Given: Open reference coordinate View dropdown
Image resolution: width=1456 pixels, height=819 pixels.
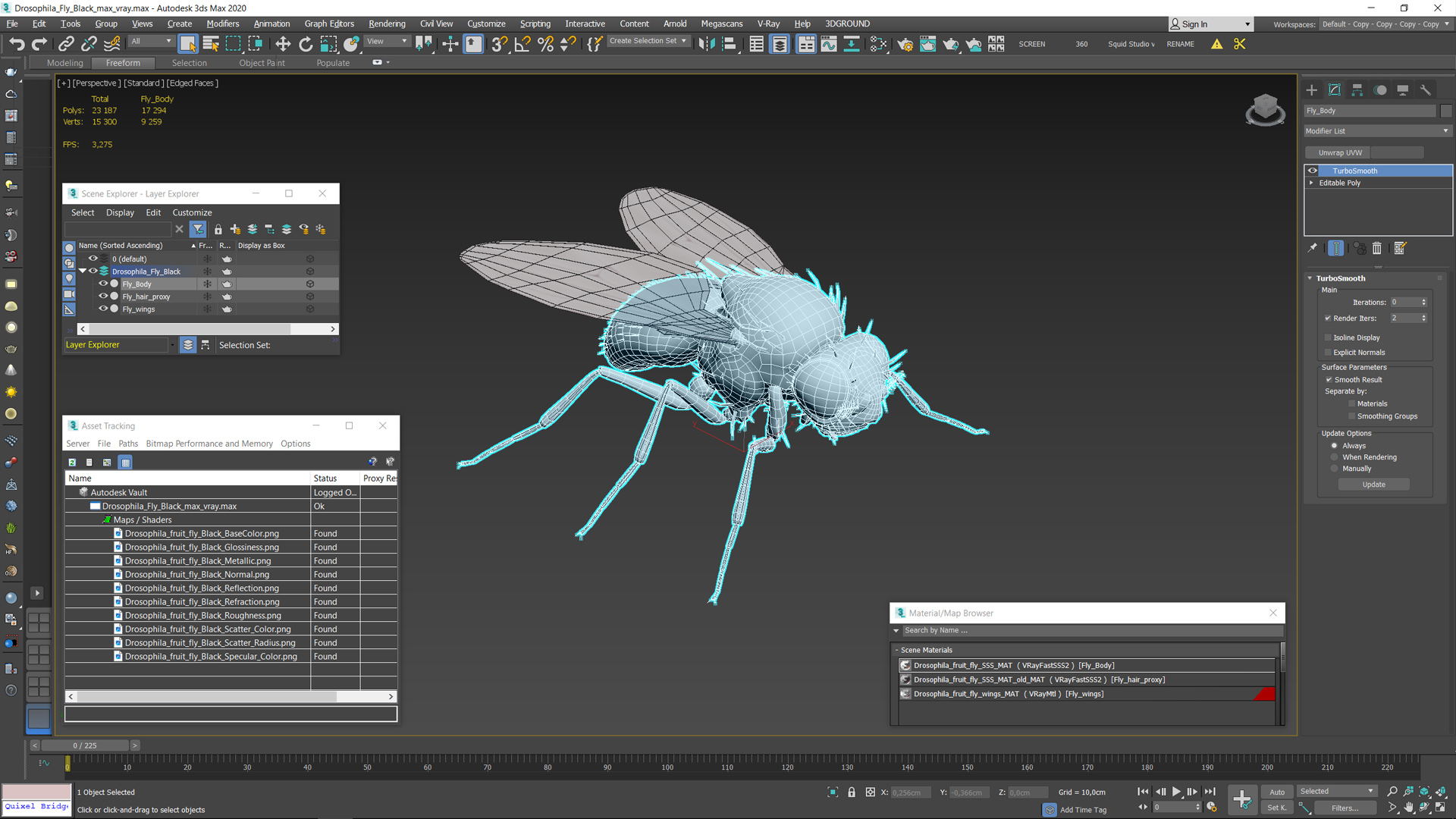Looking at the screenshot, I should tap(387, 41).
